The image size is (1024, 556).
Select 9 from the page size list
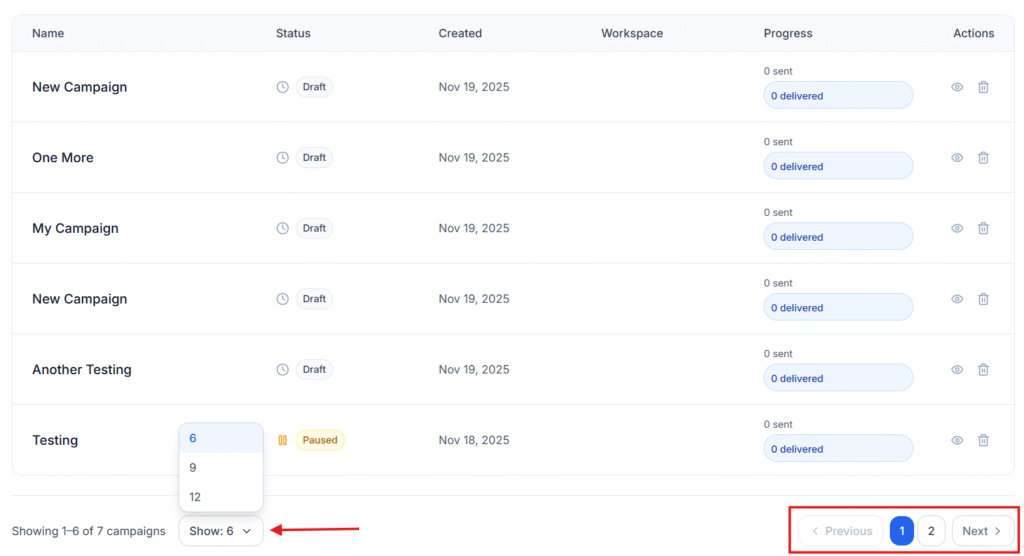[194, 468]
